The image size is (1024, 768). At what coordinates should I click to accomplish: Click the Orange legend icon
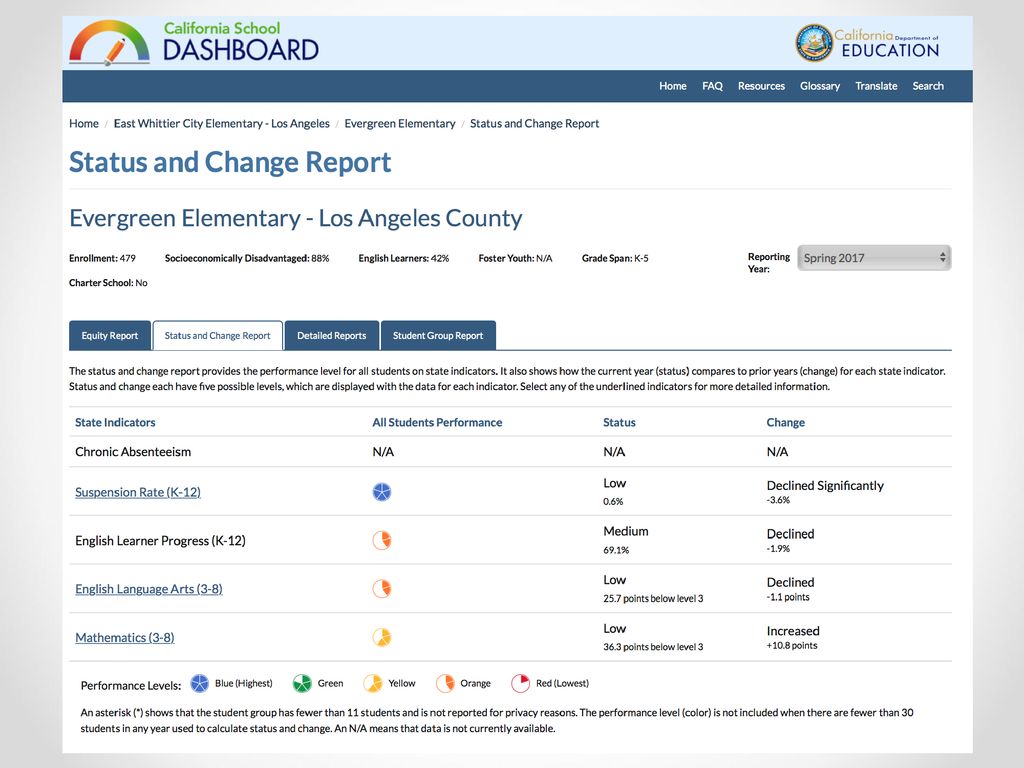click(445, 683)
